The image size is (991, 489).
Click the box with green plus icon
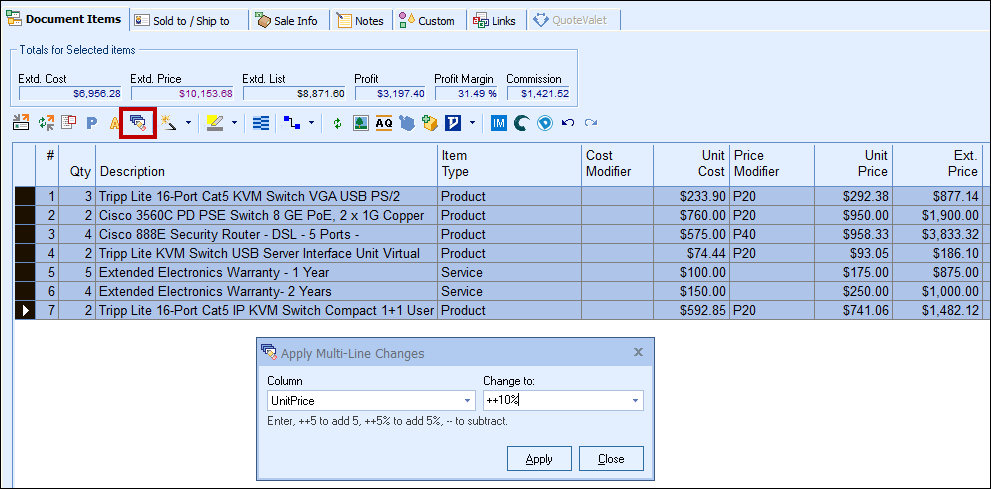coord(430,123)
